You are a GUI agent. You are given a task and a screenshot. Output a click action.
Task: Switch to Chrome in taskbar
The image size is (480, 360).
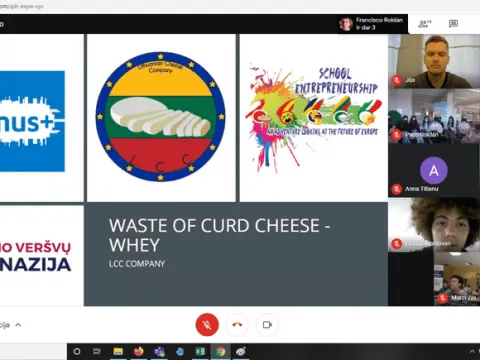(x=220, y=351)
